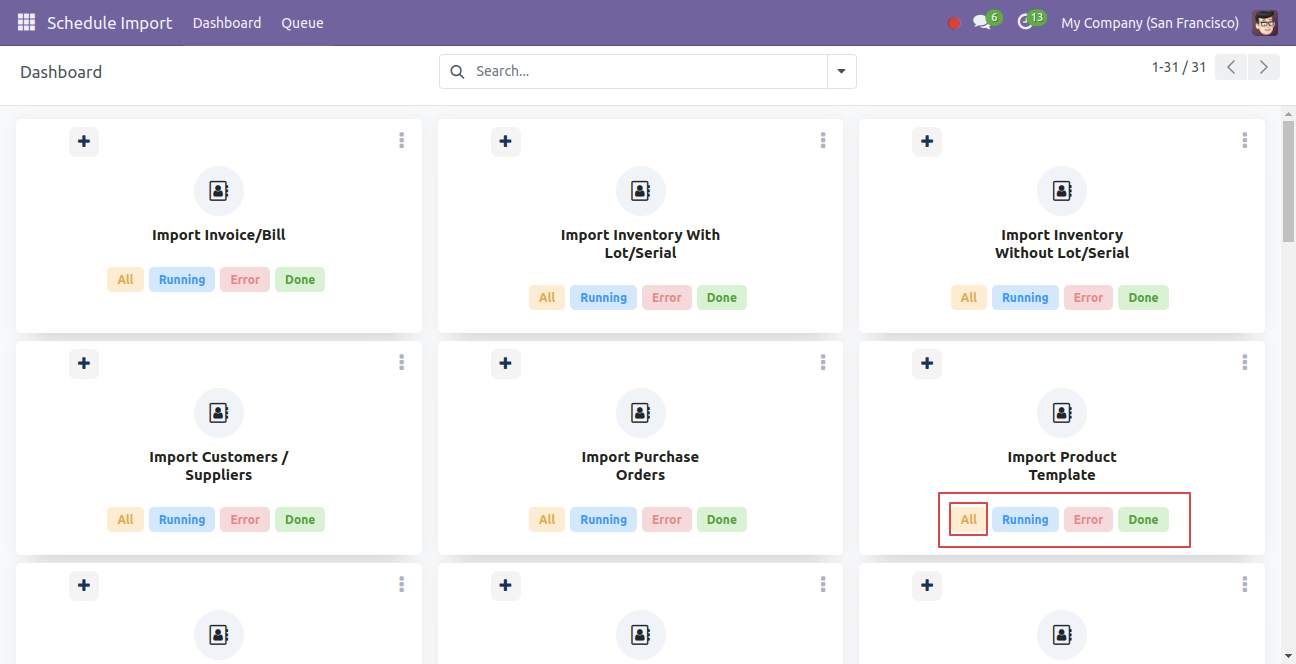1296x664 pixels.
Task: Click the Import Invoice/Bill card title
Action: click(219, 235)
